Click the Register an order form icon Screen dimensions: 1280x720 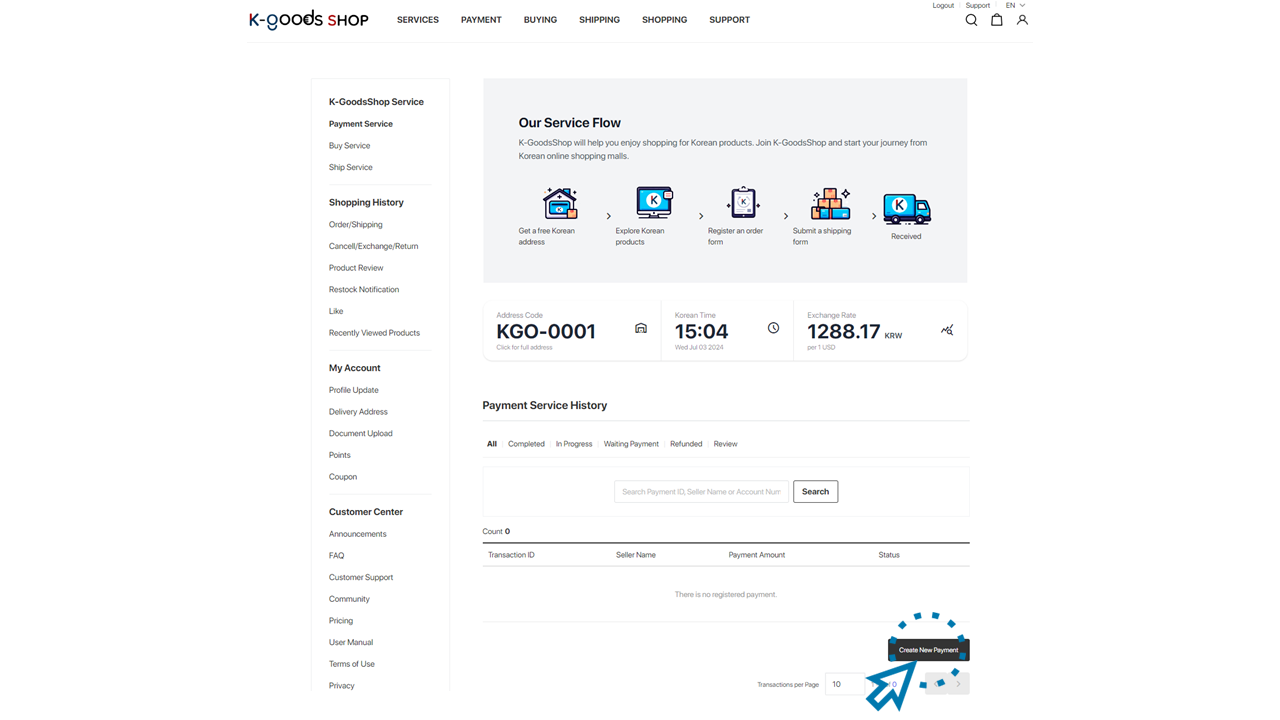[743, 203]
